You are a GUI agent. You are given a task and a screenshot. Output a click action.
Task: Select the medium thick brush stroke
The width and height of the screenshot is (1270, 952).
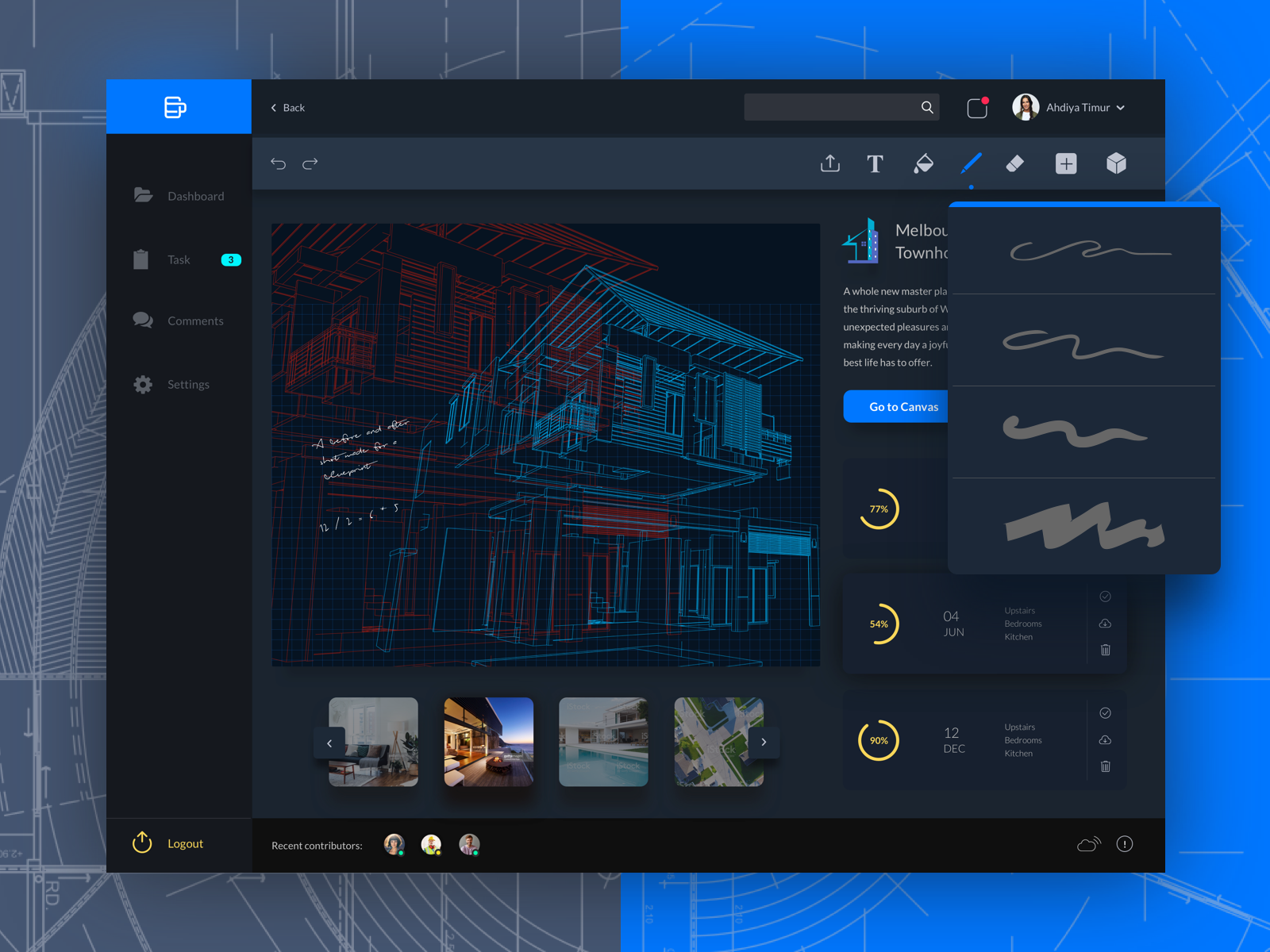[x=1075, y=431]
